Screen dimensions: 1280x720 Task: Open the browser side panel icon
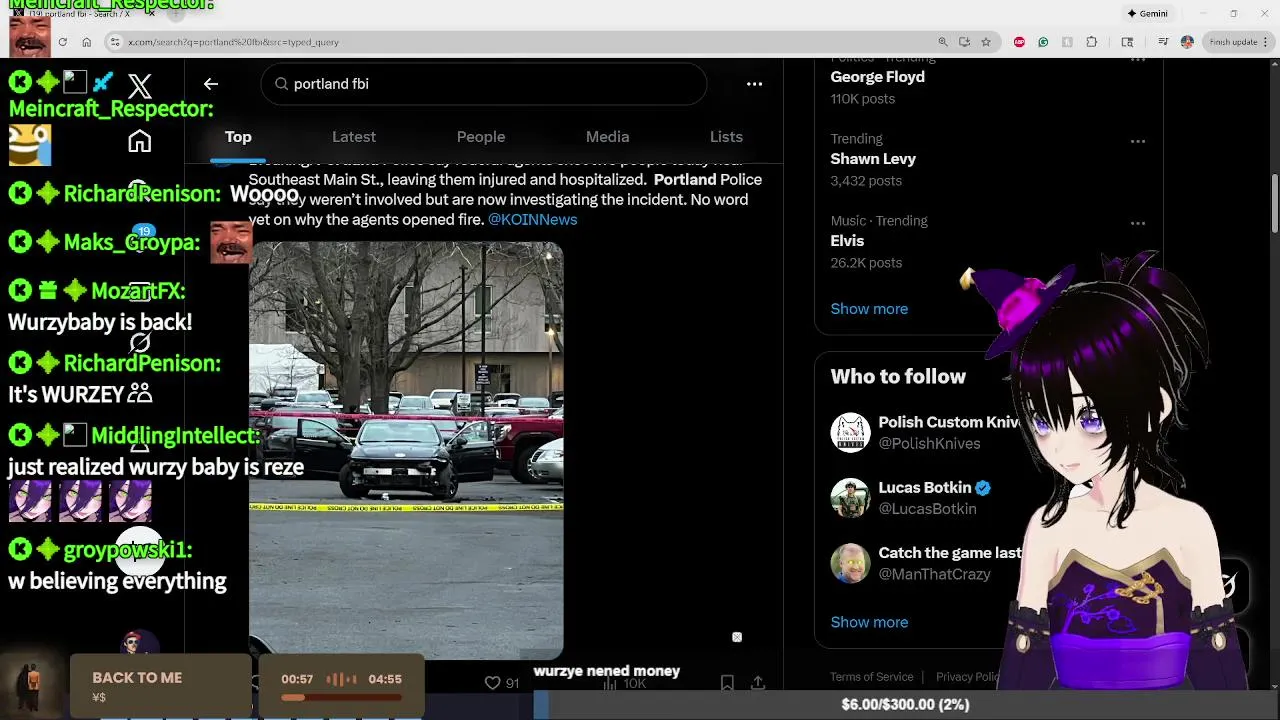tap(1127, 42)
